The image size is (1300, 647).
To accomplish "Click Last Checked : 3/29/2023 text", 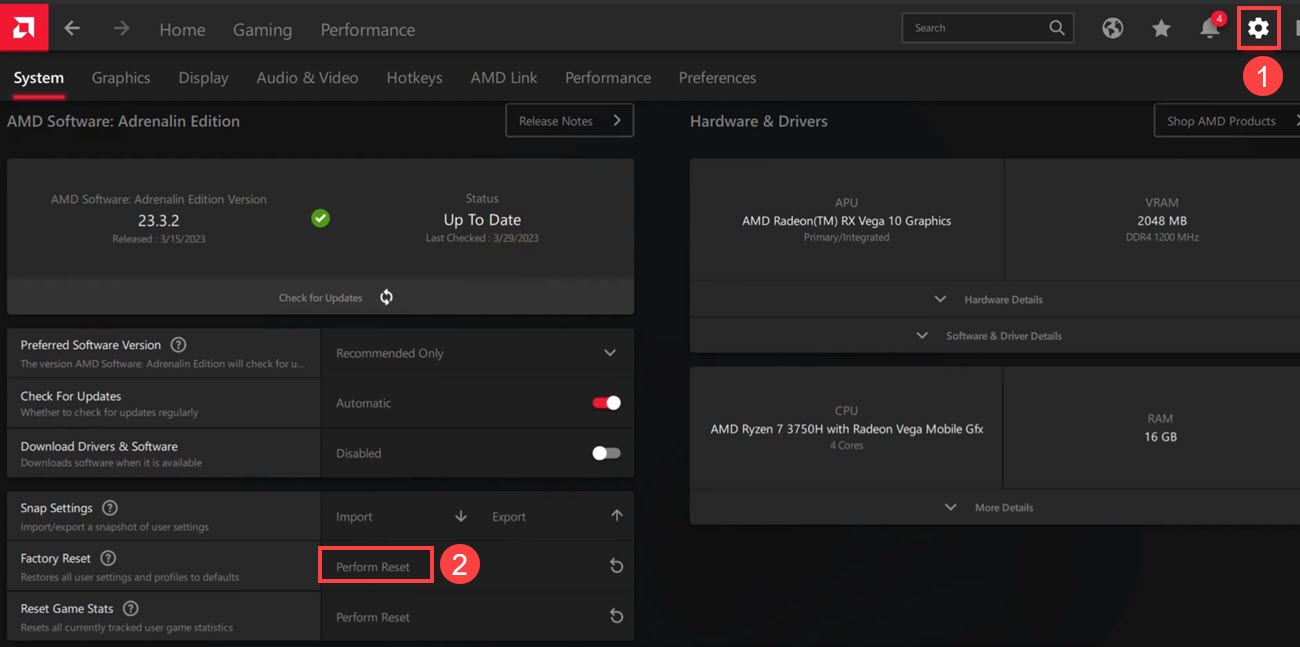I will tap(482, 238).
